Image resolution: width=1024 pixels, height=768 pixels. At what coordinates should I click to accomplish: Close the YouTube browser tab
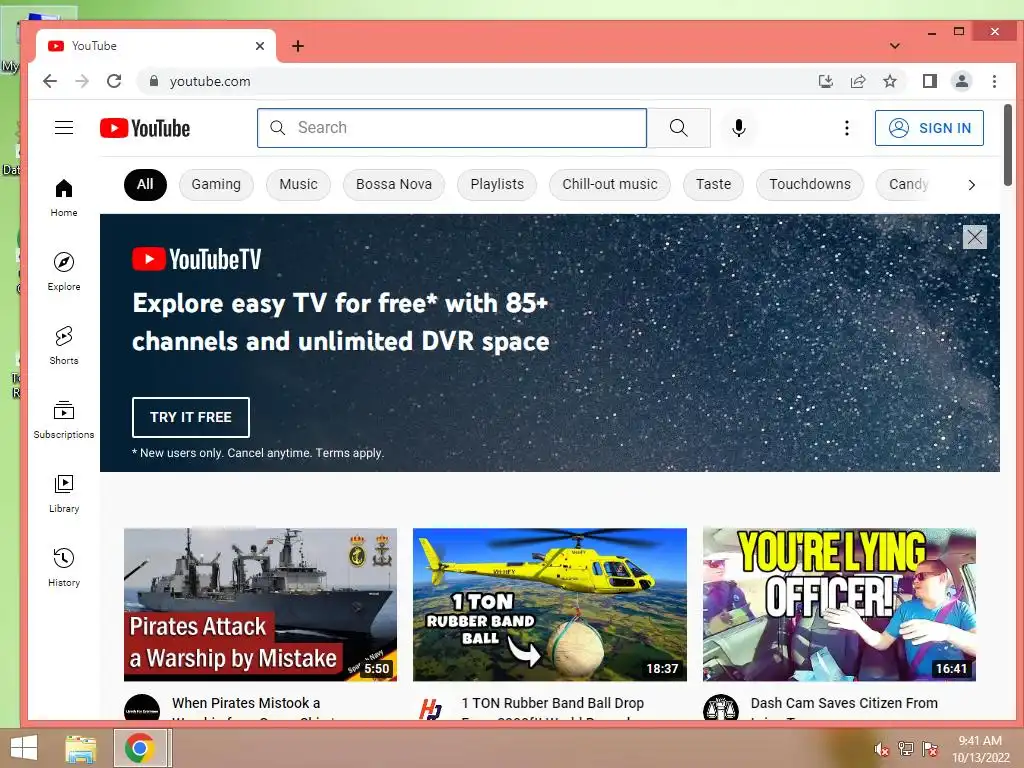pyautogui.click(x=260, y=46)
